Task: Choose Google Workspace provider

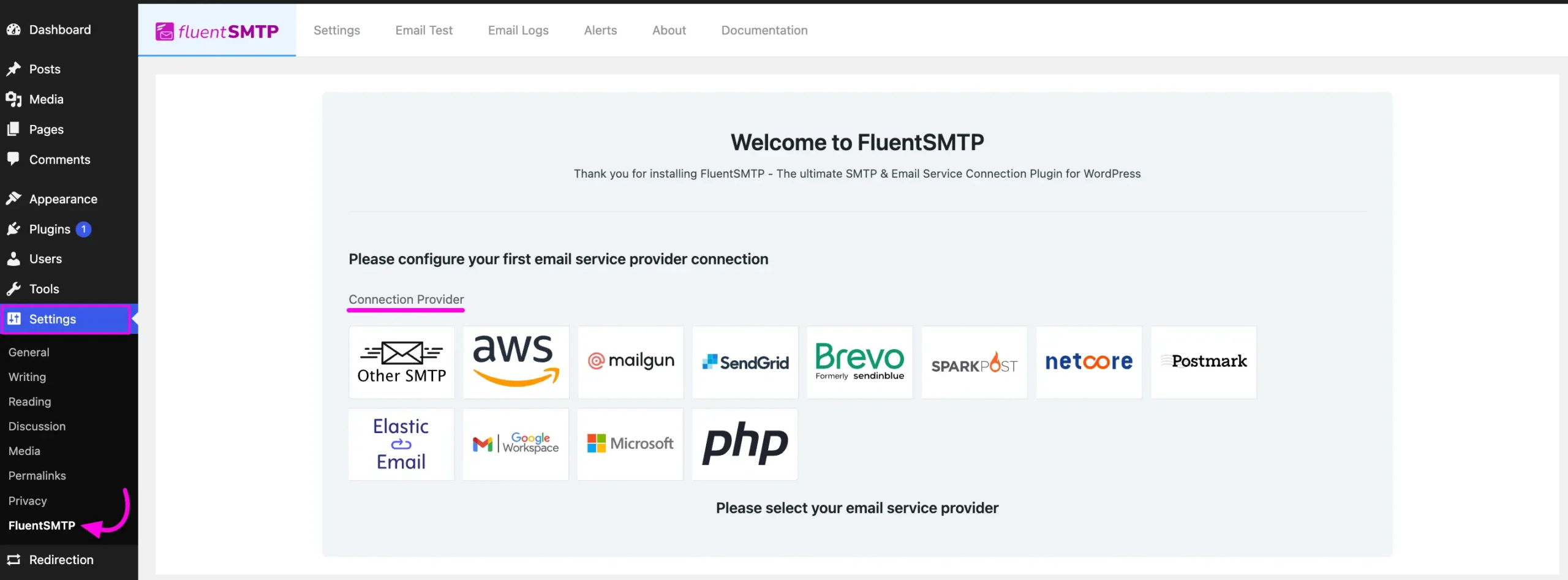Action: click(x=516, y=444)
